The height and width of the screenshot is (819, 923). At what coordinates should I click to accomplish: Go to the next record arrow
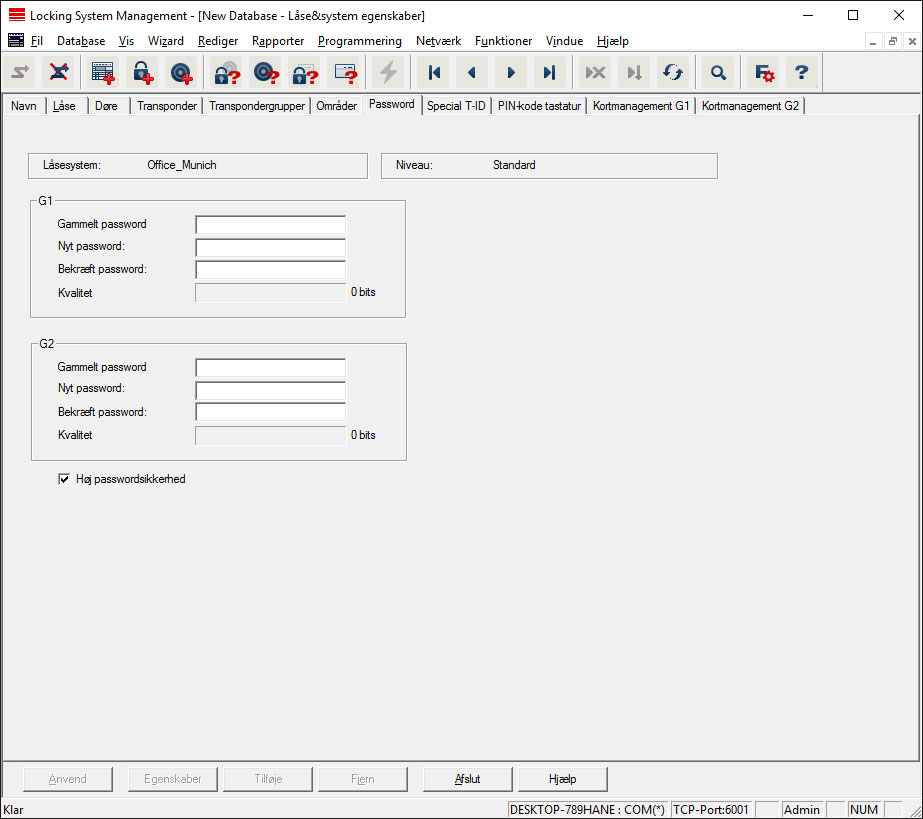pyautogui.click(x=511, y=72)
